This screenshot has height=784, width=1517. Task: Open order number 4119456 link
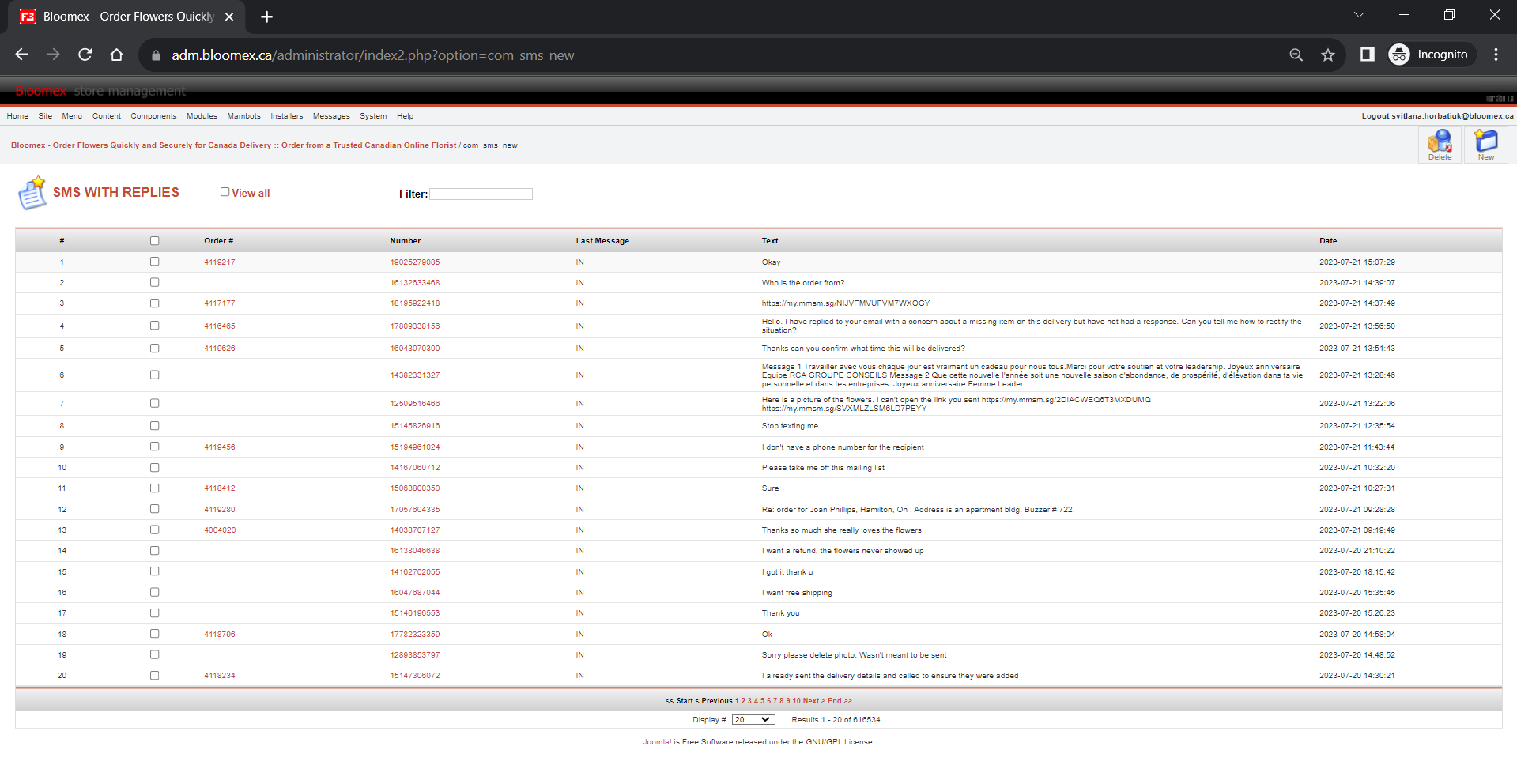(220, 447)
